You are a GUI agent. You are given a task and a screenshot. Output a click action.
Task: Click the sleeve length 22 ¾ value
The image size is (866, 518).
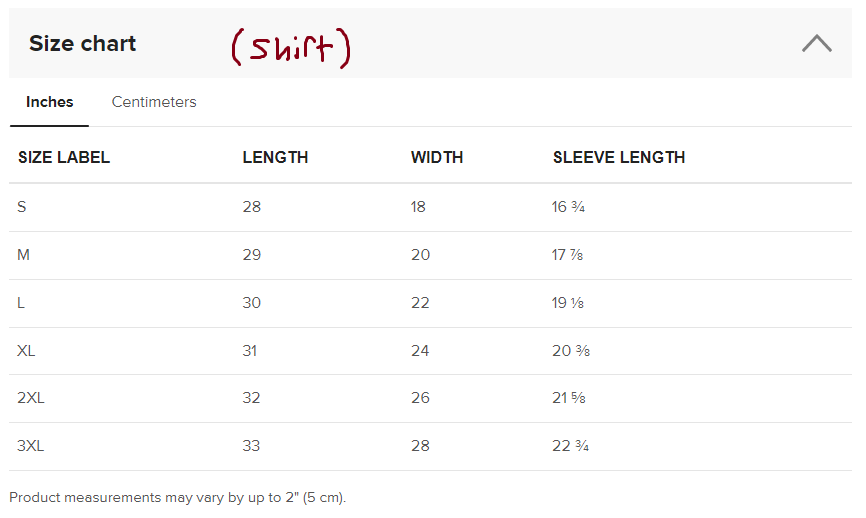pos(570,446)
